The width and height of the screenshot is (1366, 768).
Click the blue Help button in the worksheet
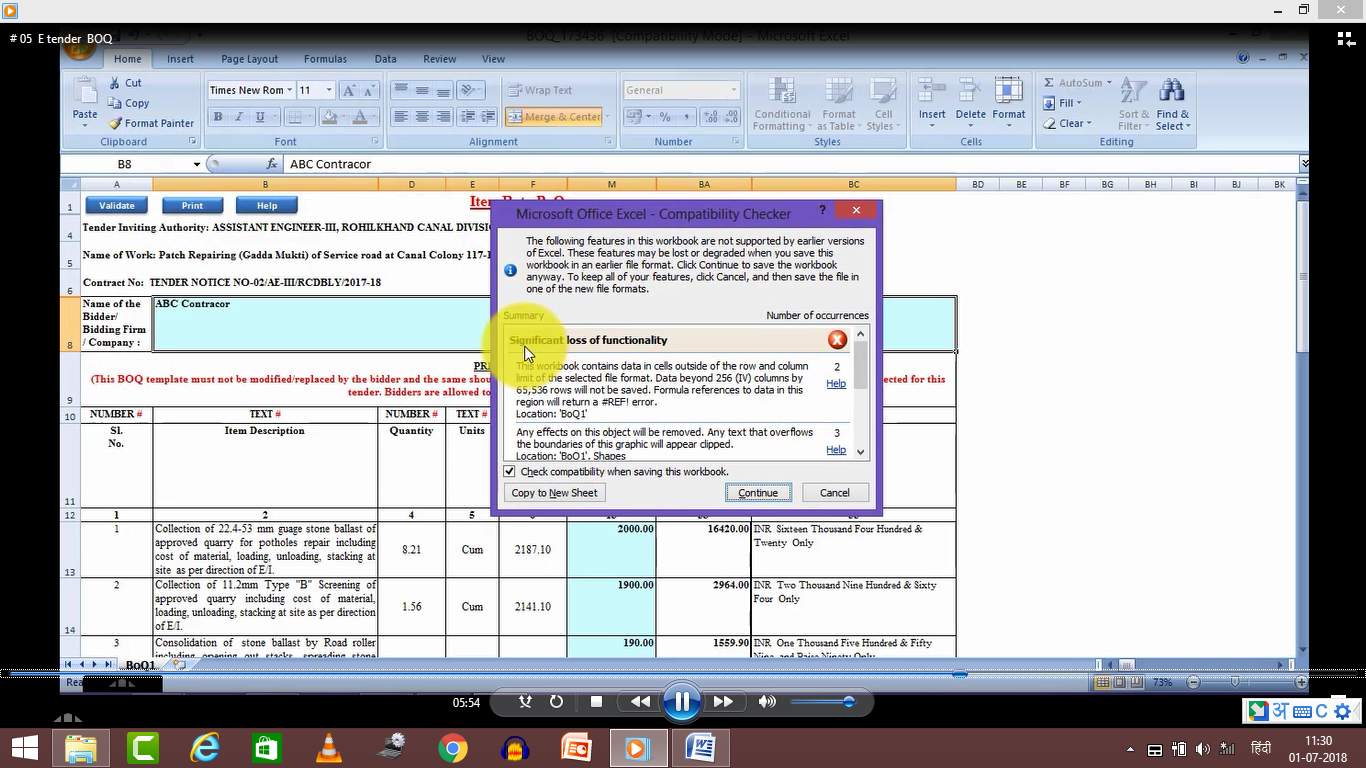[x=267, y=205]
